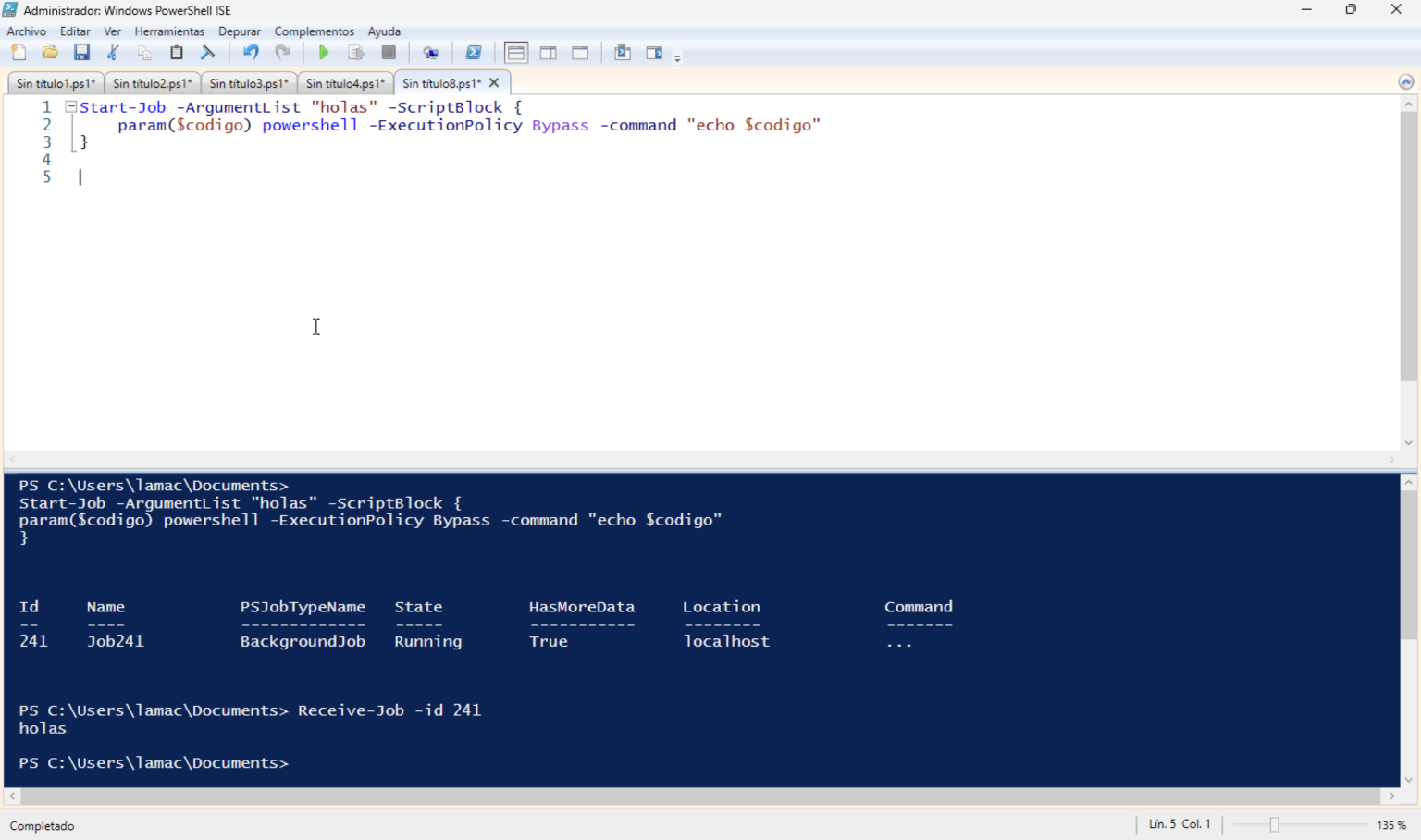Open an existing script
The width and height of the screenshot is (1421, 840).
[50, 53]
